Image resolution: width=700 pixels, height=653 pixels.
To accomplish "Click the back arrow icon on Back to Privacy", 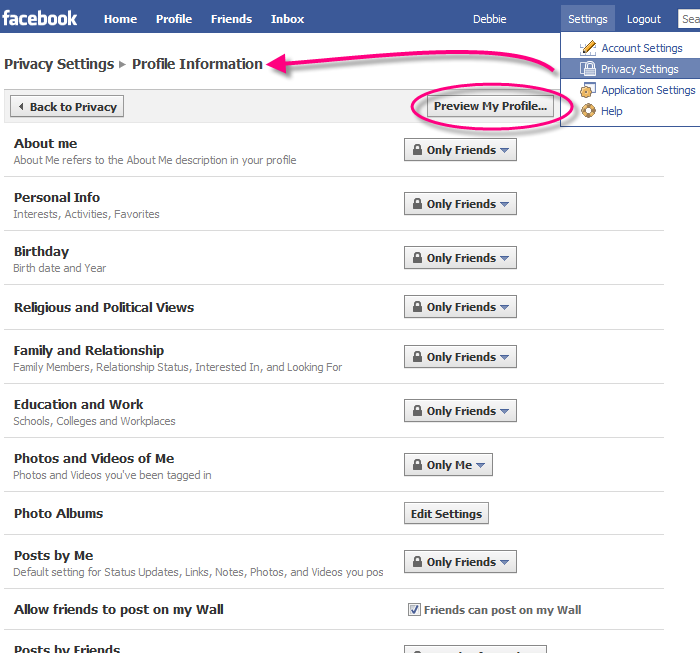I will (21, 107).
